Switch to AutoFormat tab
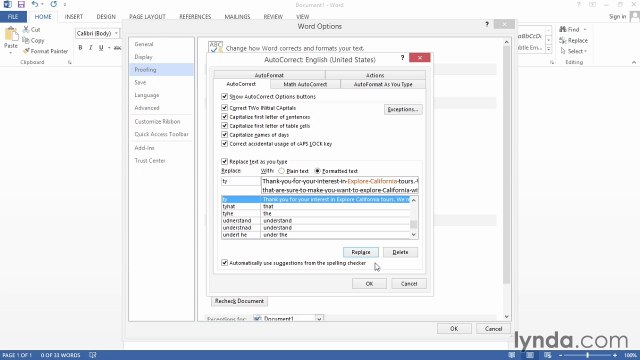 269,75
